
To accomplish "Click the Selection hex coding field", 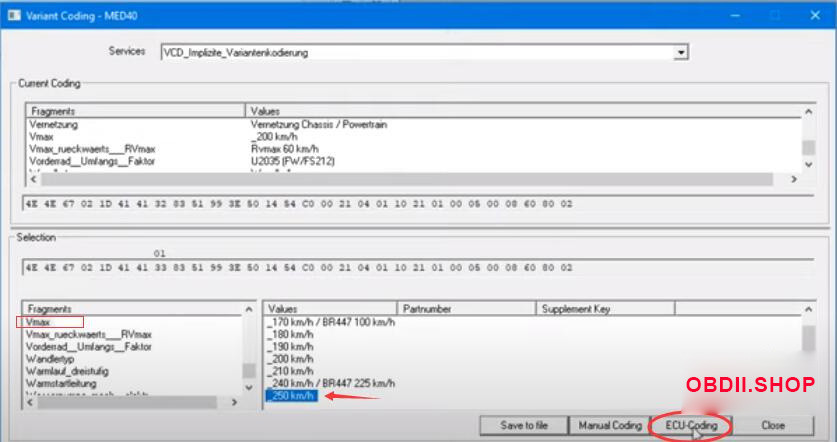I will click(400, 268).
